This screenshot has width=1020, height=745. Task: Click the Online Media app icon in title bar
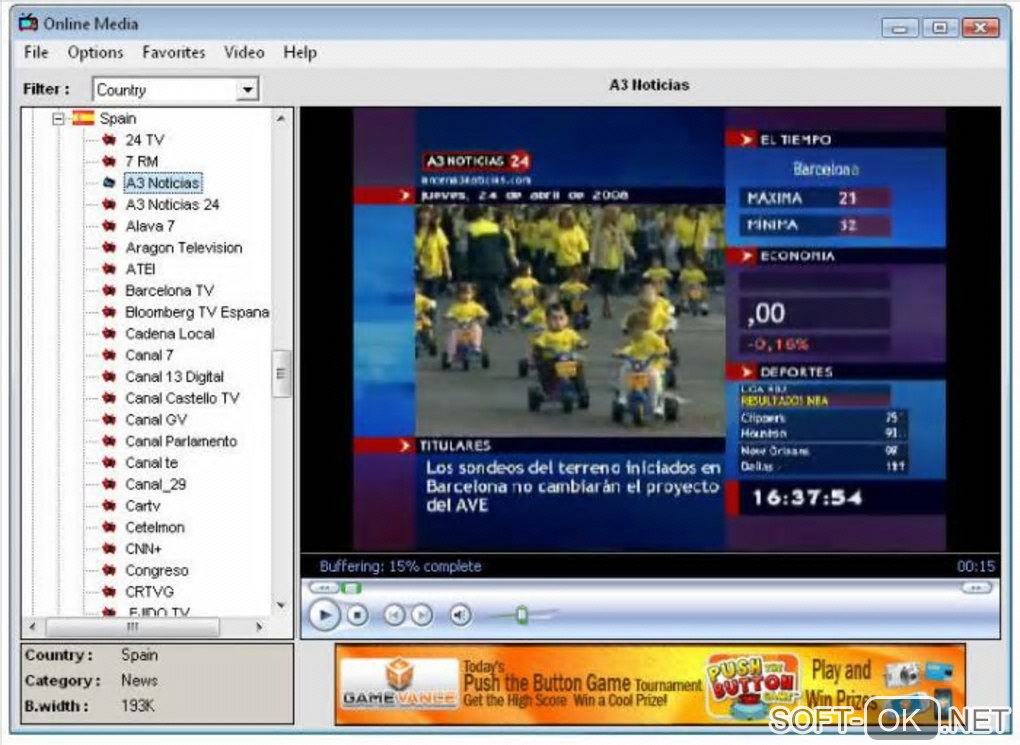(x=28, y=23)
